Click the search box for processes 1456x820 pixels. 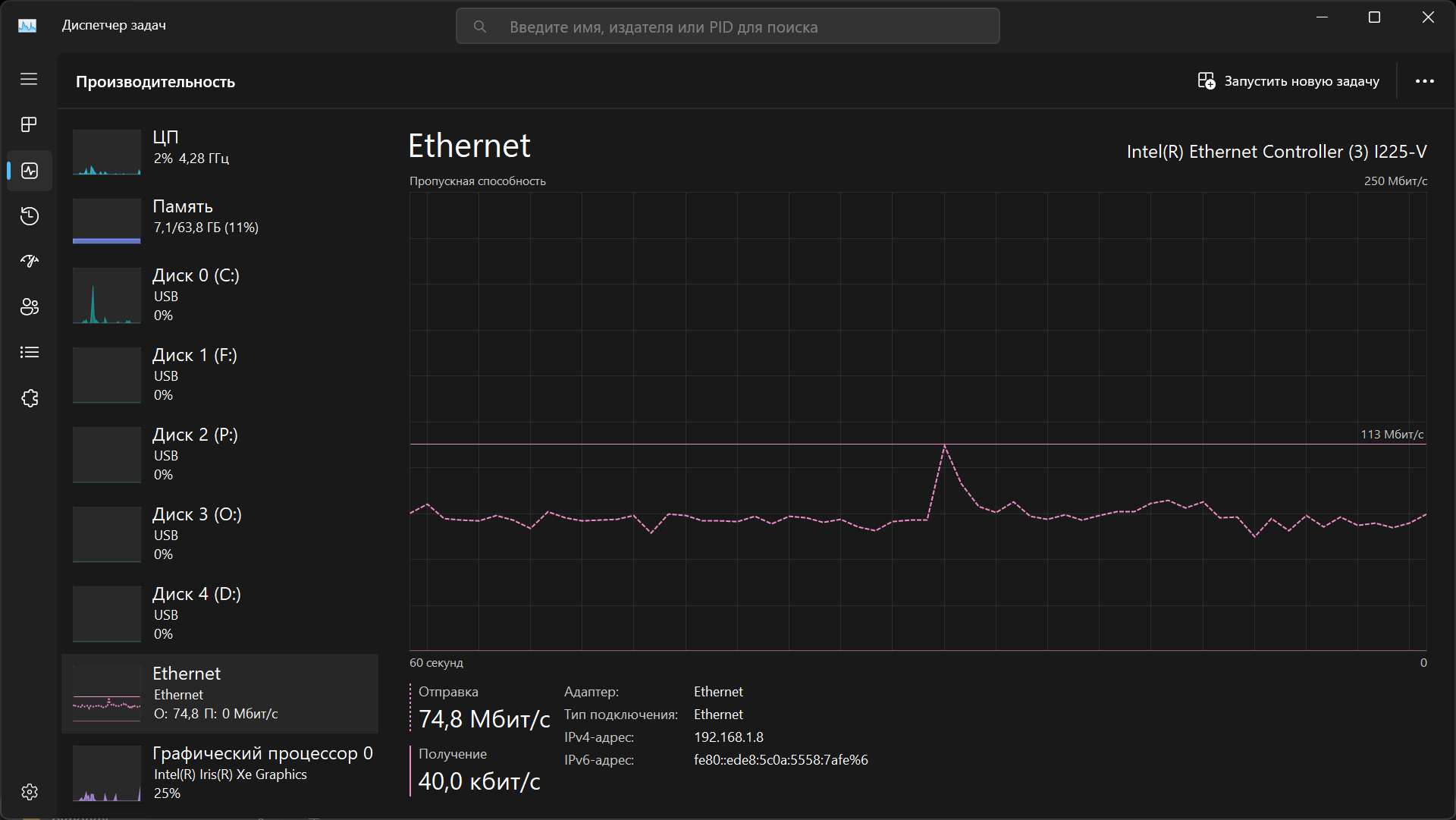pos(728,27)
